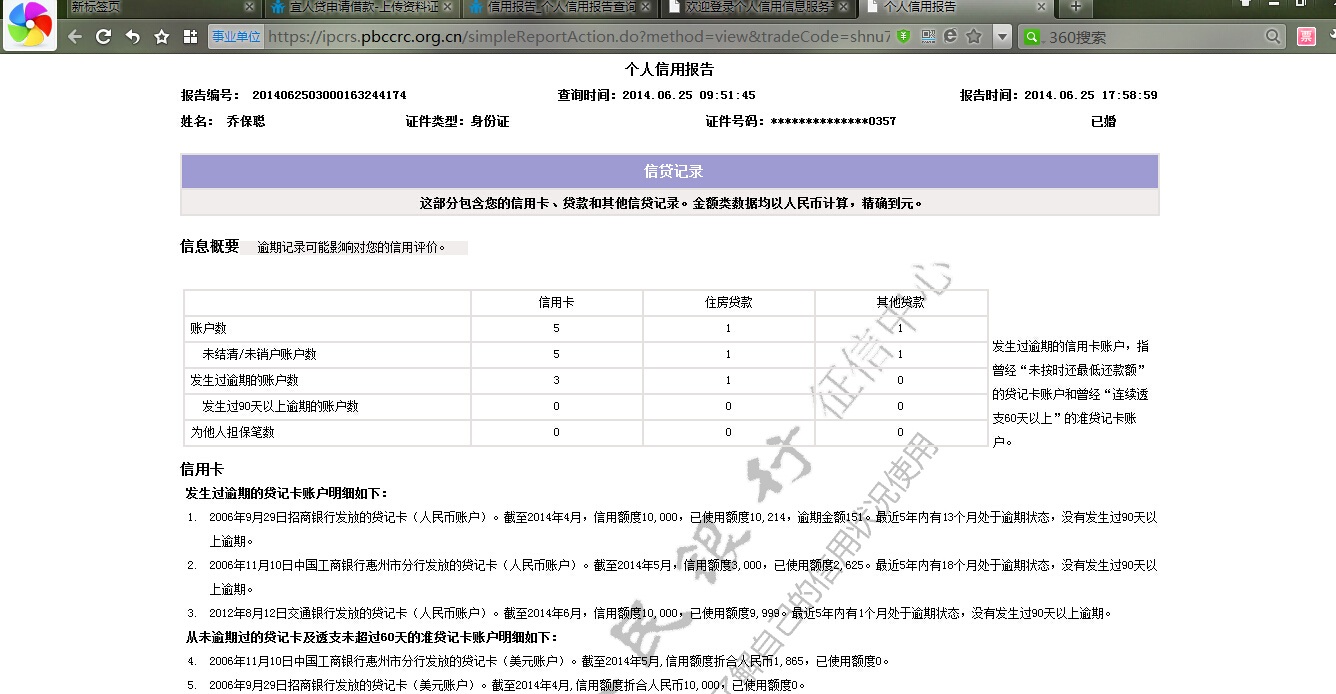Open favorites star in left toolbar
Screen dimensions: 1336x694
[x=161, y=37]
